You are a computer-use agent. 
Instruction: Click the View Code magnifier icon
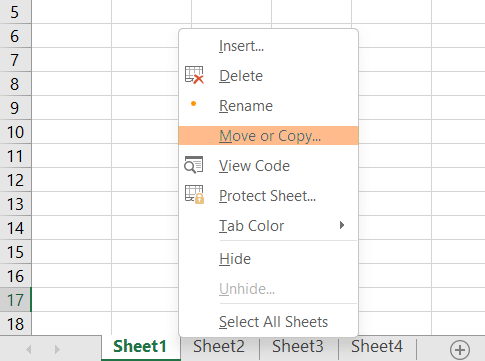tap(194, 165)
